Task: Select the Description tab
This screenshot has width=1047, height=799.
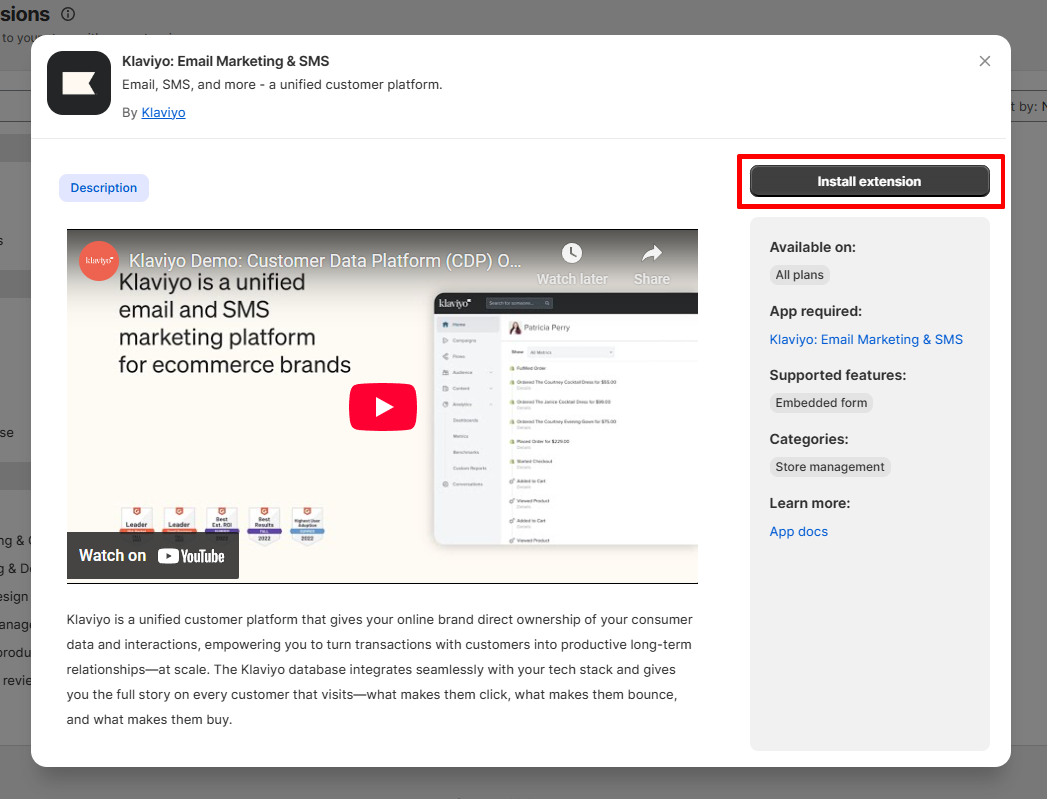Action: coord(103,188)
